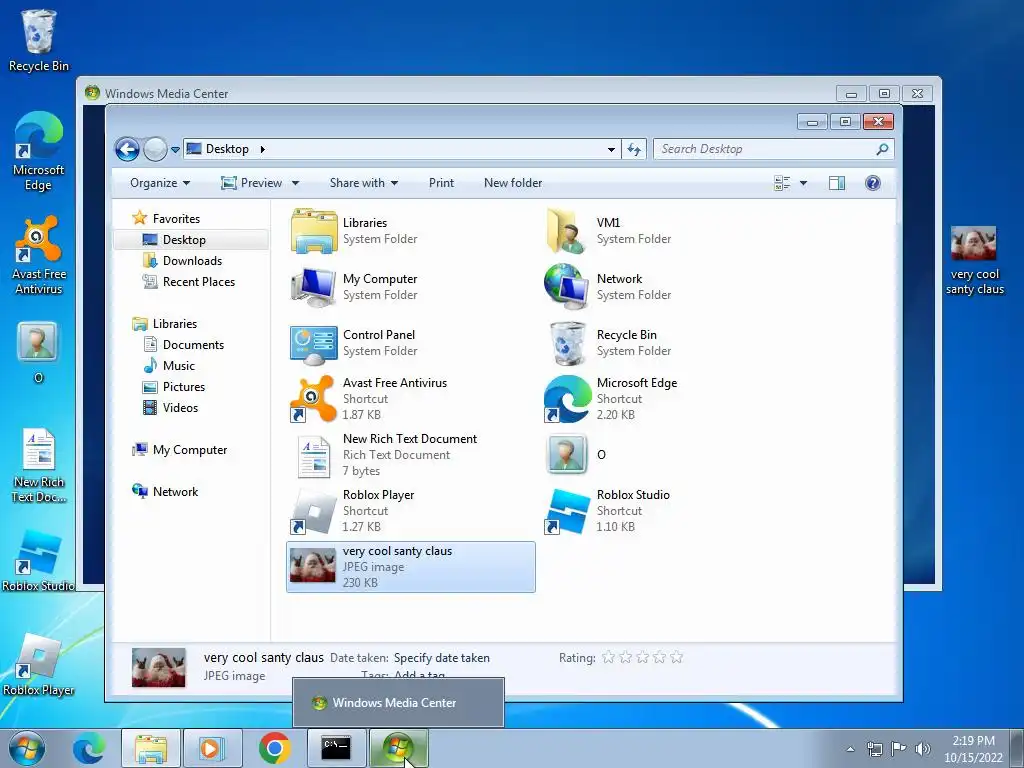Click details pane santy claus thumbnail
Viewport: 1024px width, 768px height.
click(159, 667)
